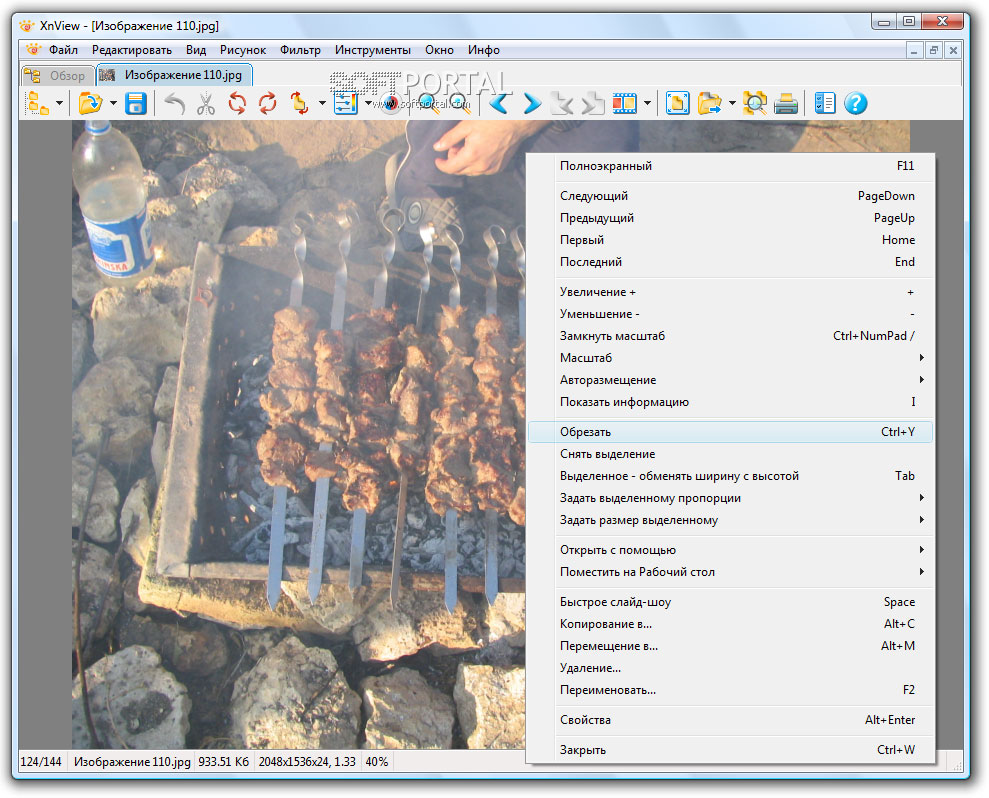Select Последний in the context menu
989x798 pixels.
coord(730,262)
